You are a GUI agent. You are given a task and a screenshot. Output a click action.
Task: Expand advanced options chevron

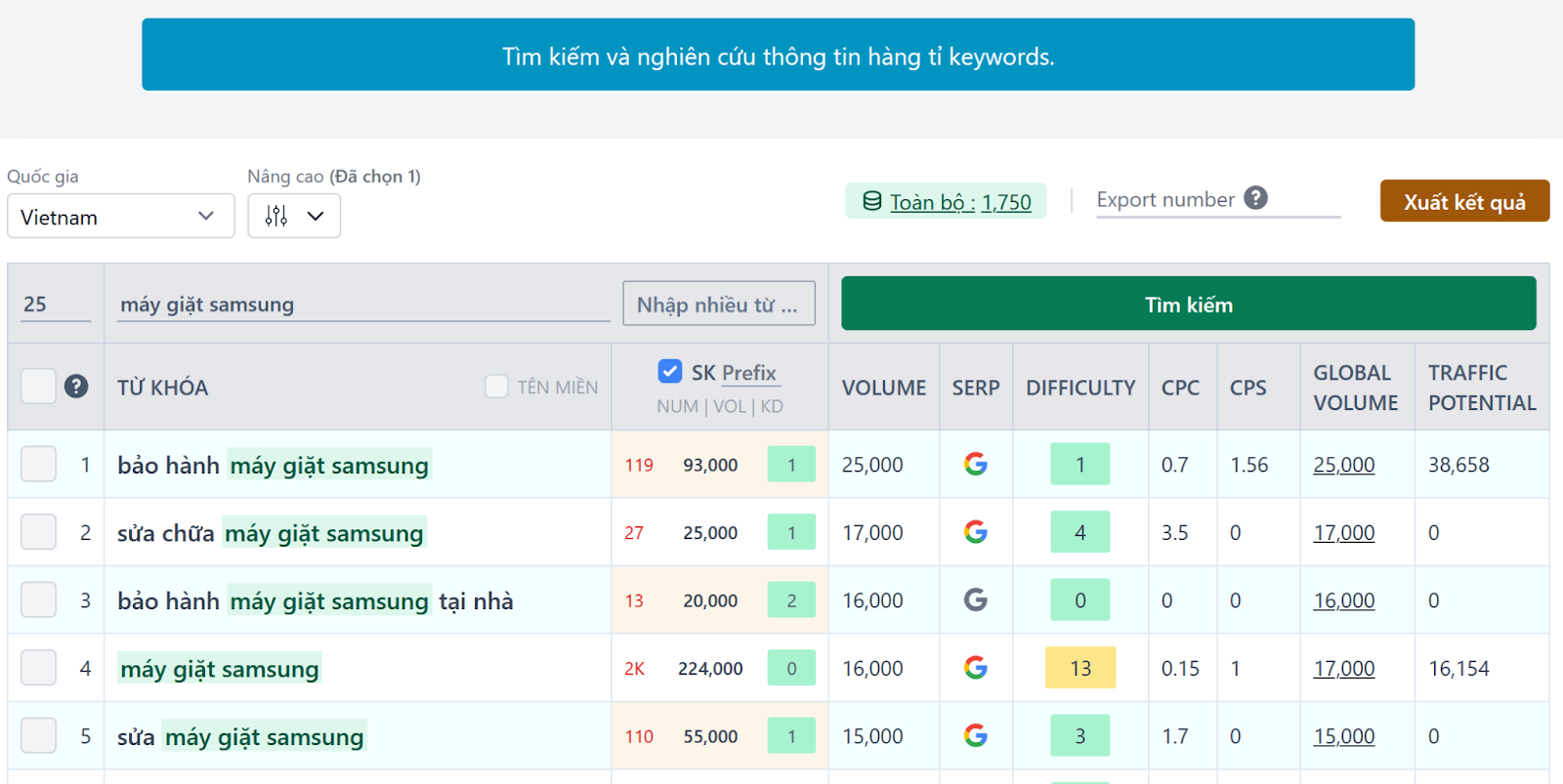pos(316,216)
